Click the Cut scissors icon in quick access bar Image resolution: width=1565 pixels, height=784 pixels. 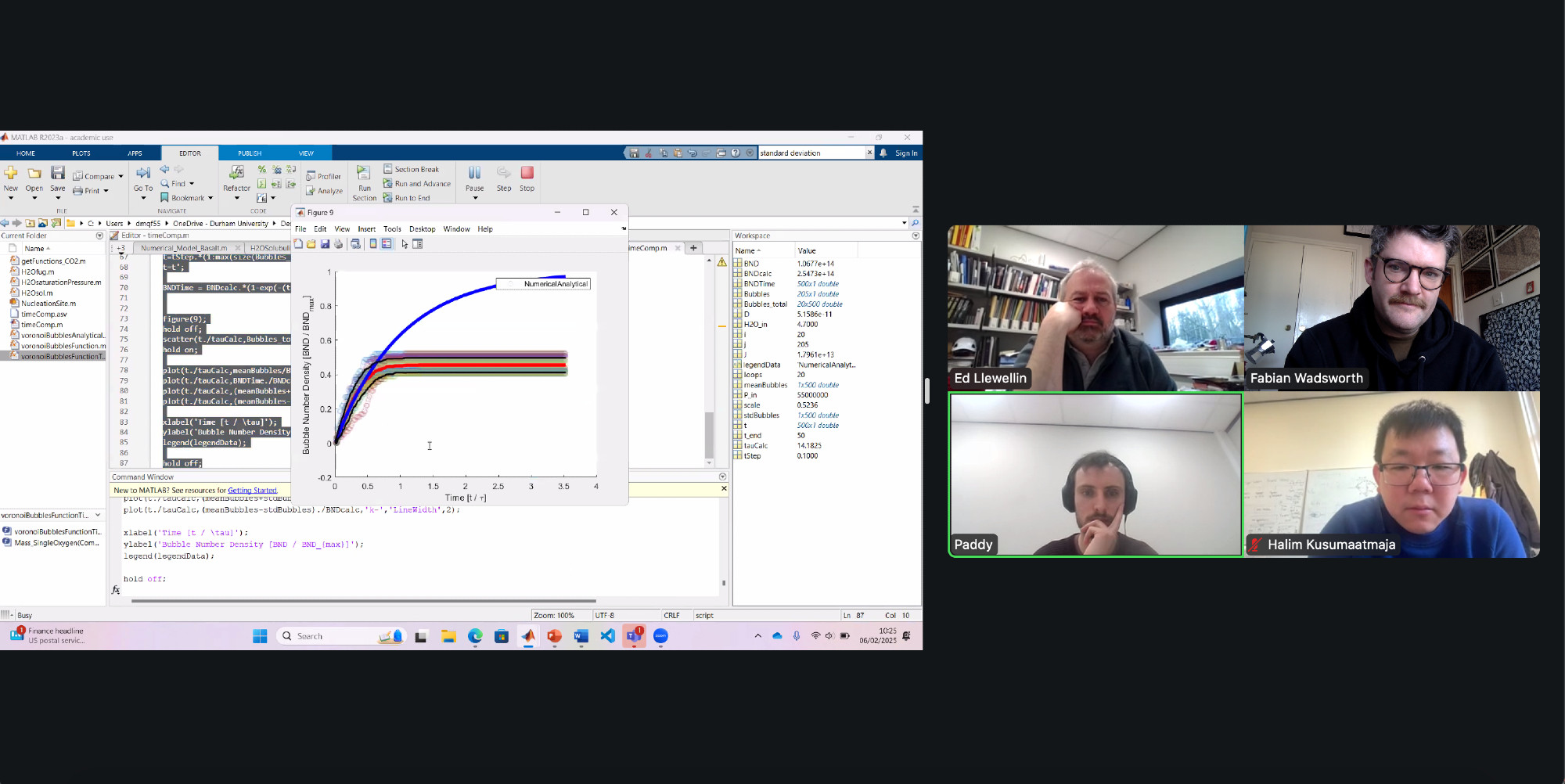[649, 153]
